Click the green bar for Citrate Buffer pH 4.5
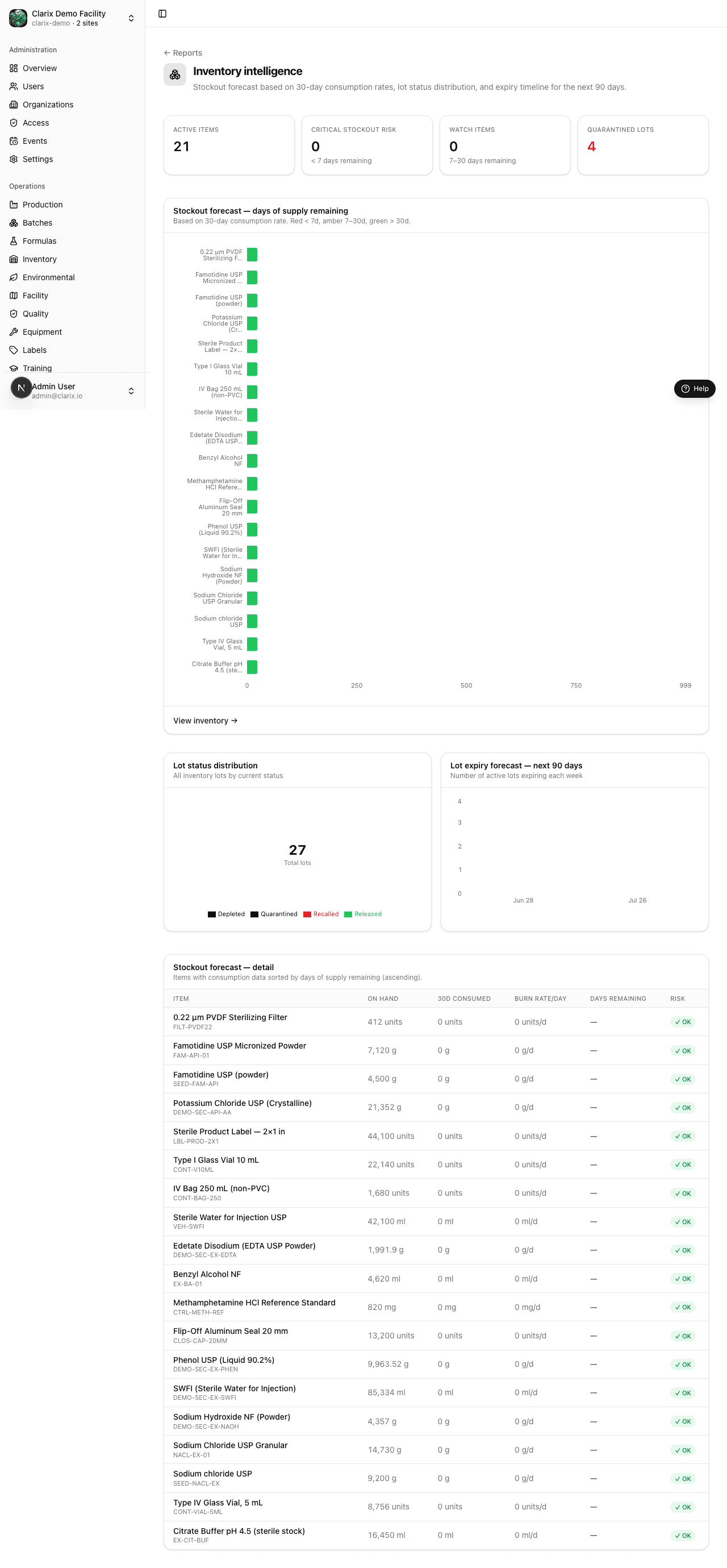Image resolution: width=727 pixels, height=1568 pixels. coord(252,667)
